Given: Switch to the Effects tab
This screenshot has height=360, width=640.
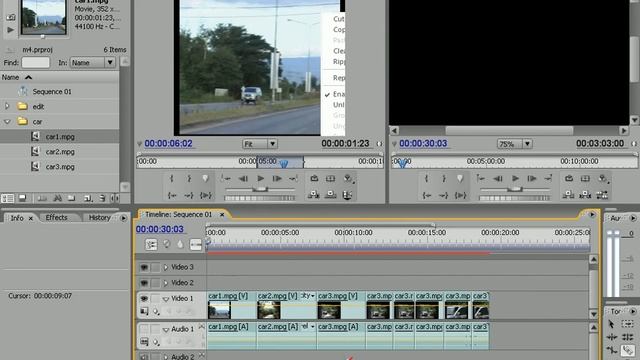Looking at the screenshot, I should pyautogui.click(x=56, y=218).
